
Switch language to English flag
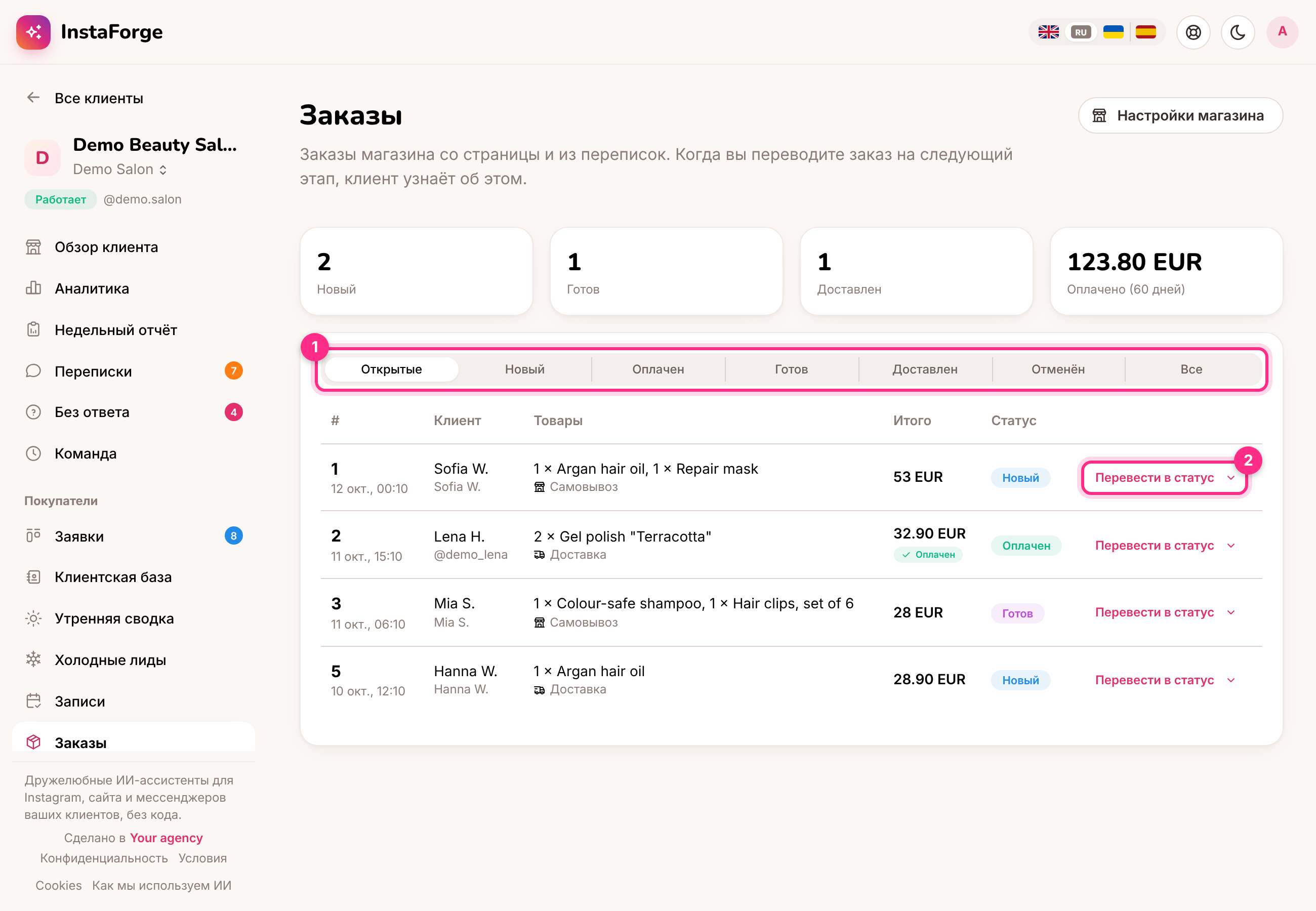[1048, 32]
